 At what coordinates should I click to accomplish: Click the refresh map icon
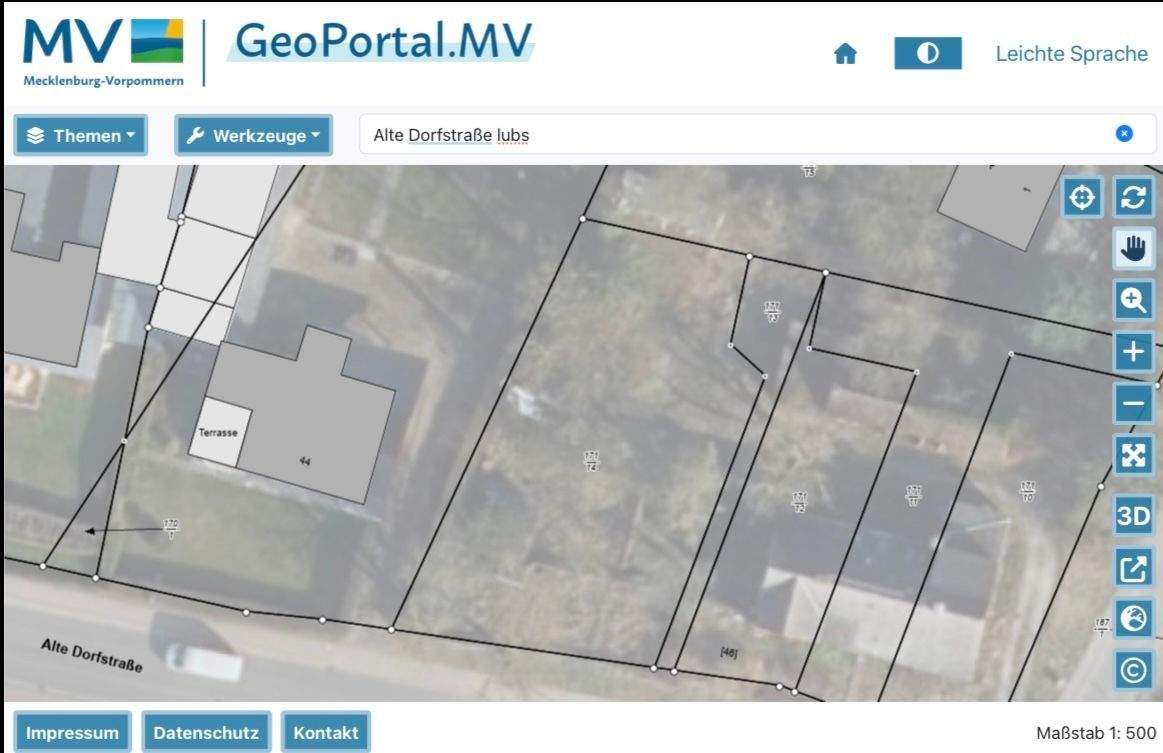click(1134, 198)
